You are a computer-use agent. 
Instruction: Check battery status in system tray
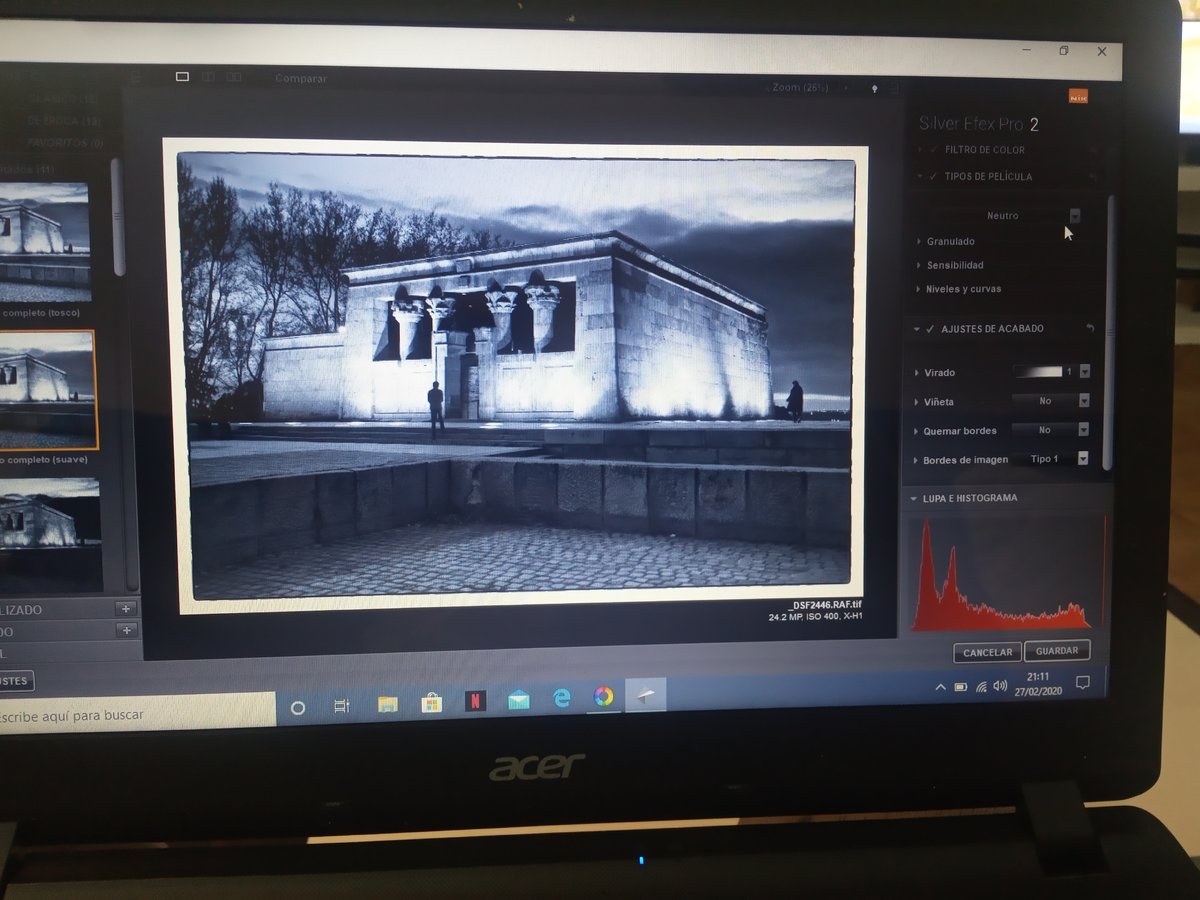[961, 687]
